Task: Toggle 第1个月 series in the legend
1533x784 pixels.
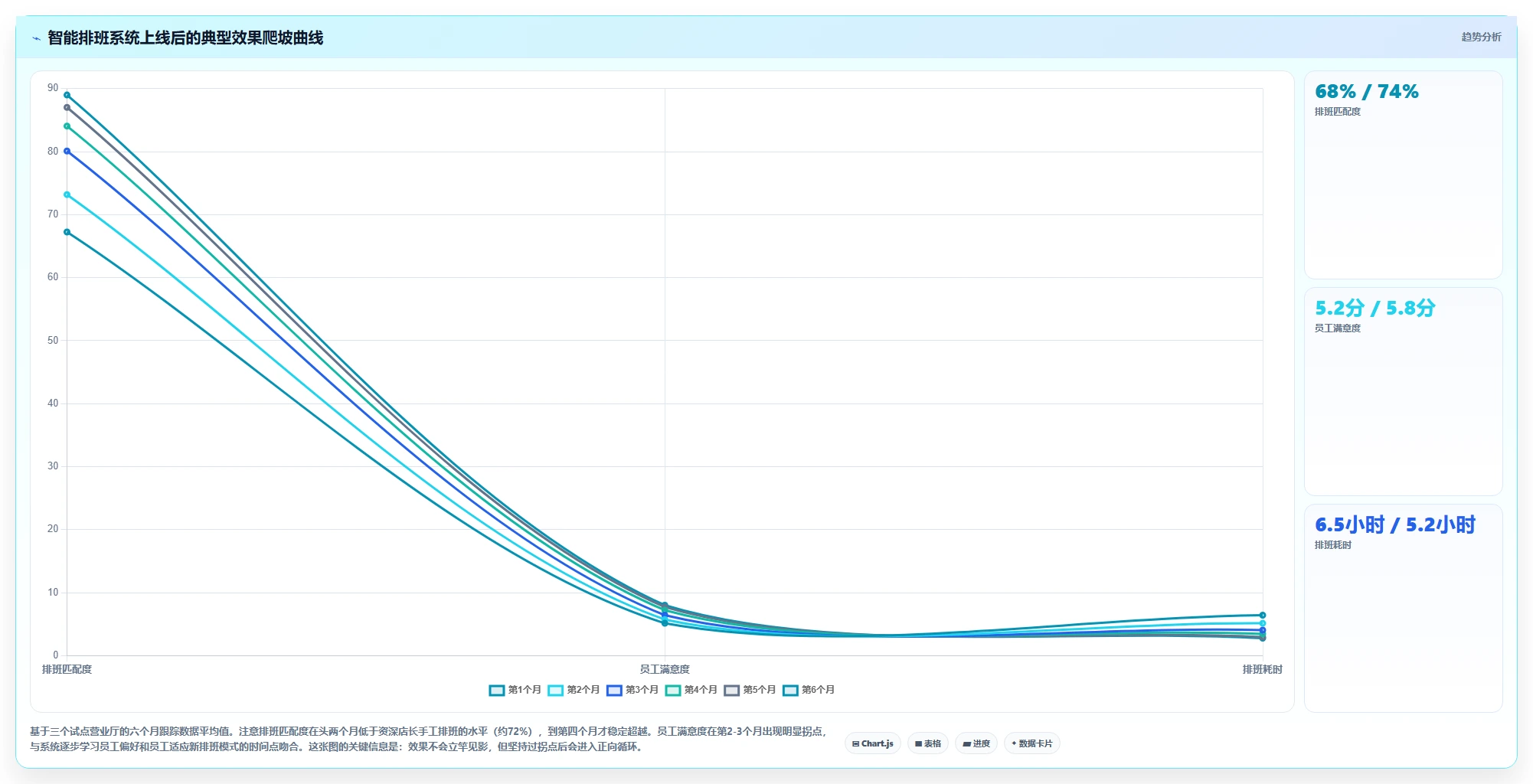Action: 515,690
